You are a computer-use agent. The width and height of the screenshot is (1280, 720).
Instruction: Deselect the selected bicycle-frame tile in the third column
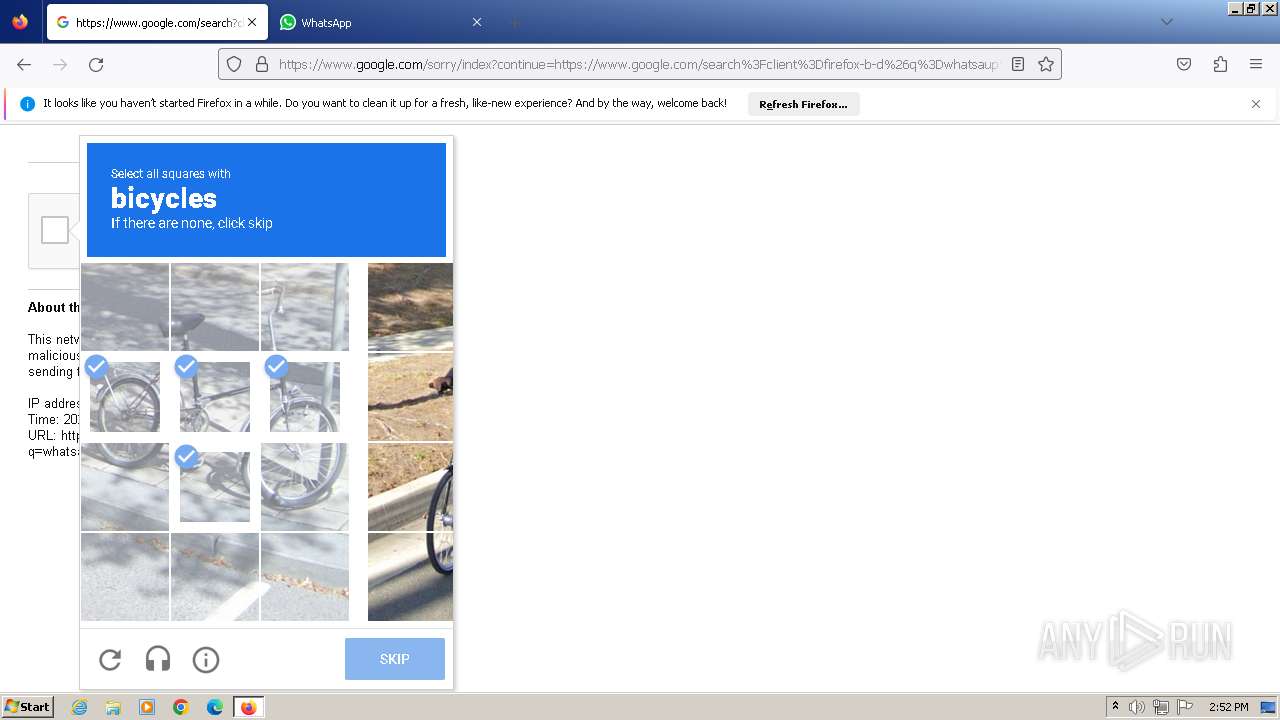coord(305,397)
